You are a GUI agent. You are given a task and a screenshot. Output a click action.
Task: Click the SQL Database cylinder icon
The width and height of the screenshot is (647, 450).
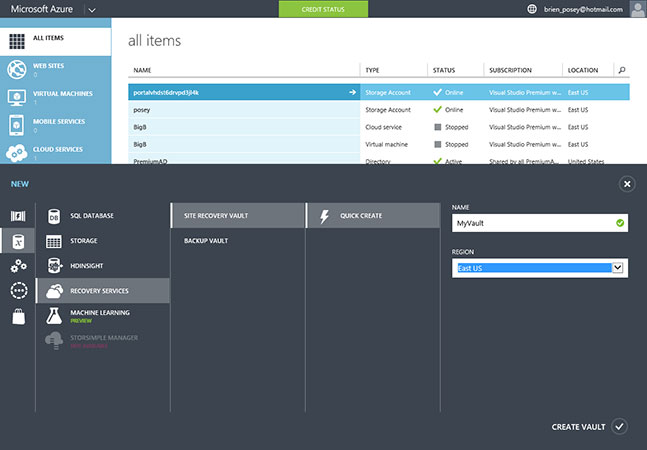54,216
